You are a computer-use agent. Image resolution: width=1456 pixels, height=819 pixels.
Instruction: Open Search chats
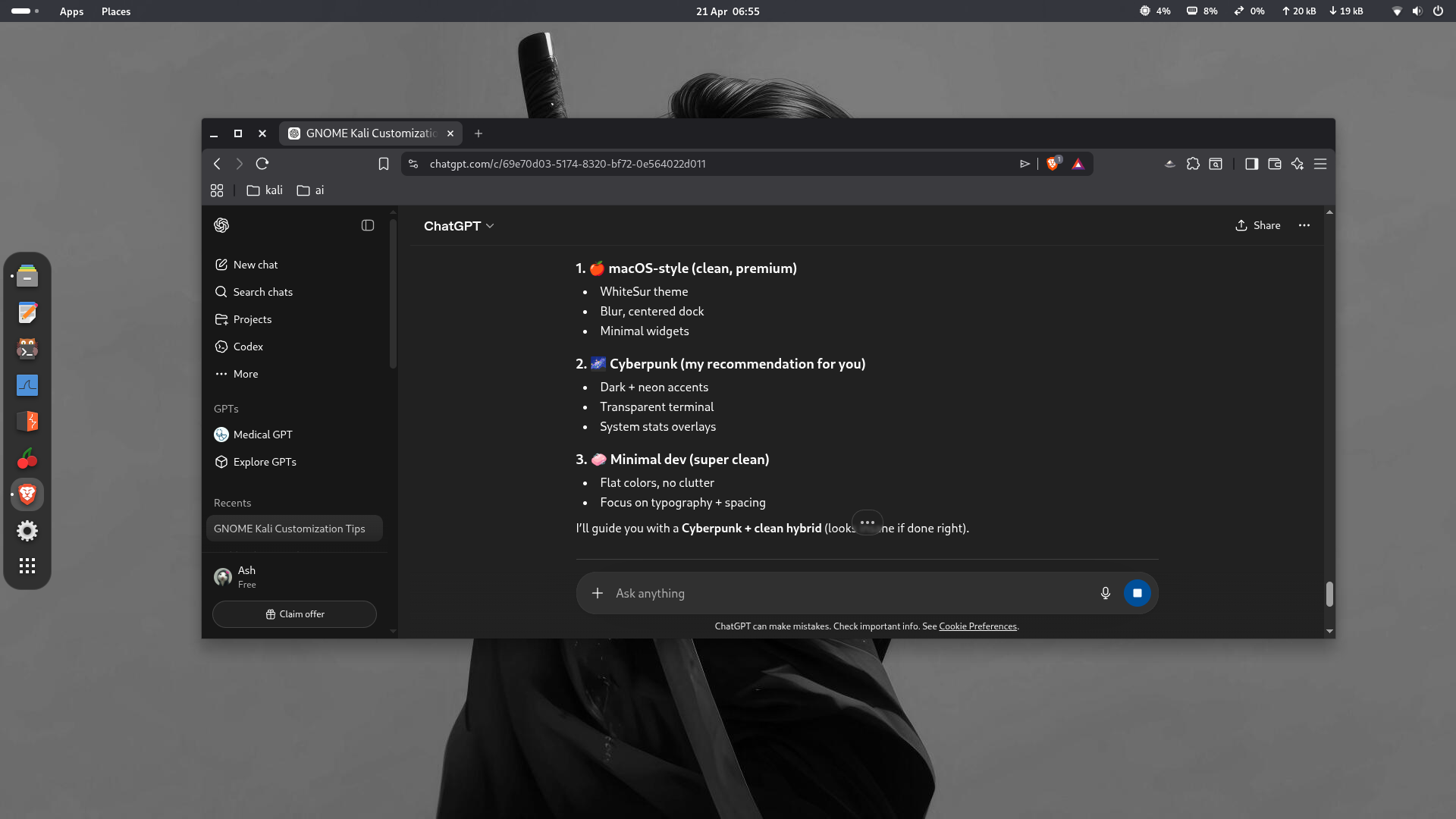(294, 292)
